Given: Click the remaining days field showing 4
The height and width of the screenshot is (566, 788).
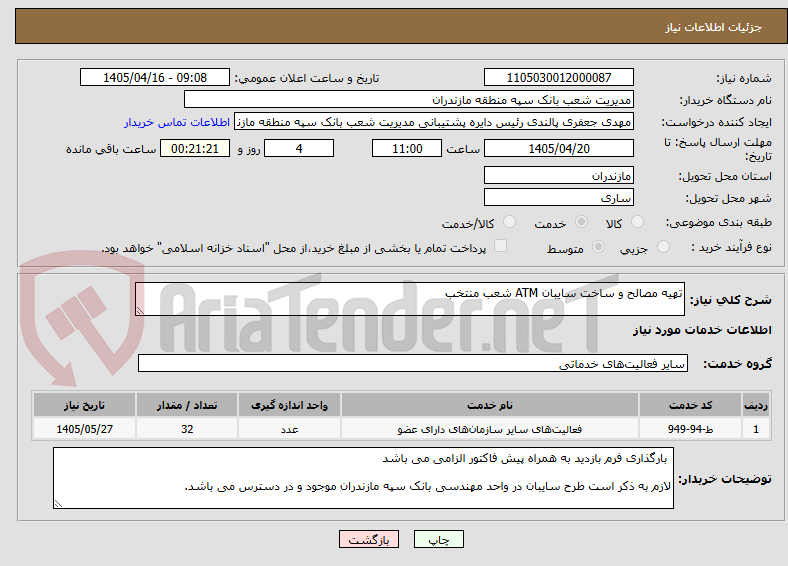Looking at the screenshot, I should tap(299, 148).
